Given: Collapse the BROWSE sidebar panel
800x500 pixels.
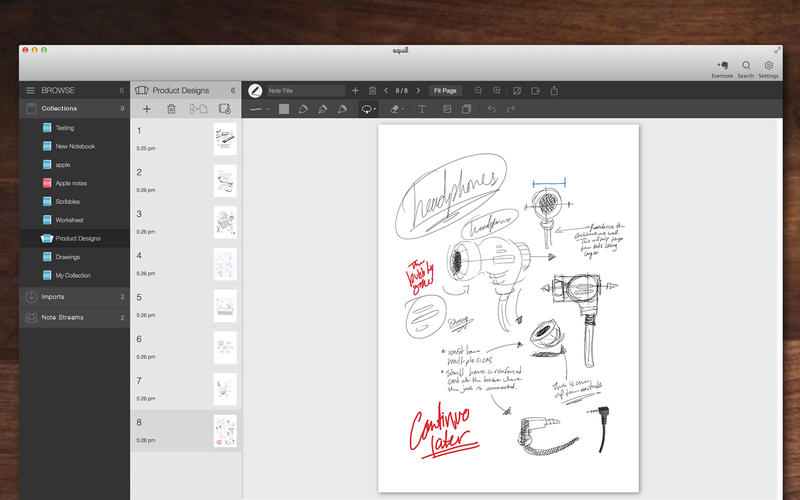Looking at the screenshot, I should 121,90.
